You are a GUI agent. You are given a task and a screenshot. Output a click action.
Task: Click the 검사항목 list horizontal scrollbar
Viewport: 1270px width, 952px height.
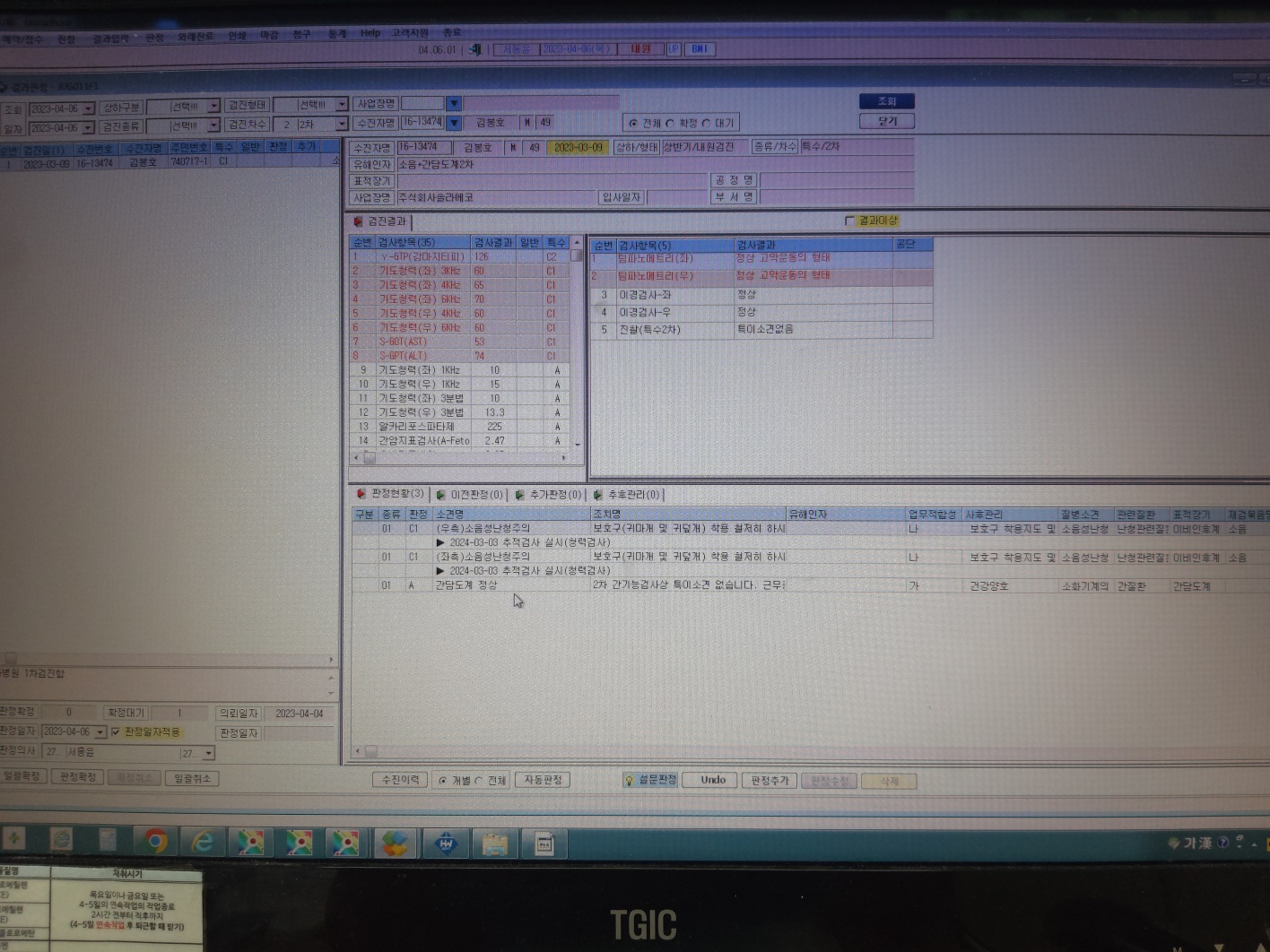(460, 458)
